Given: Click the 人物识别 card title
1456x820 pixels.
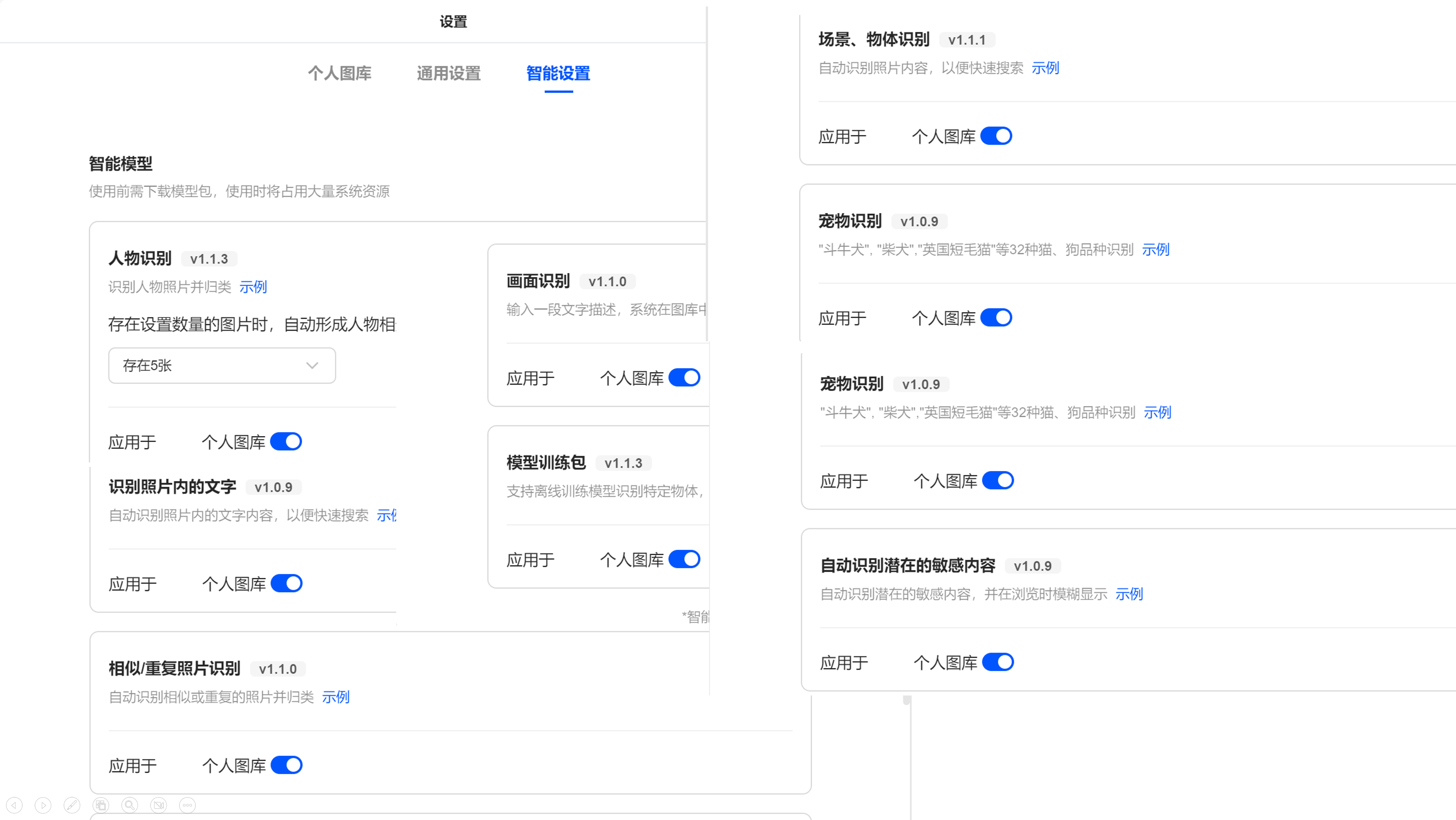Looking at the screenshot, I should click(140, 258).
